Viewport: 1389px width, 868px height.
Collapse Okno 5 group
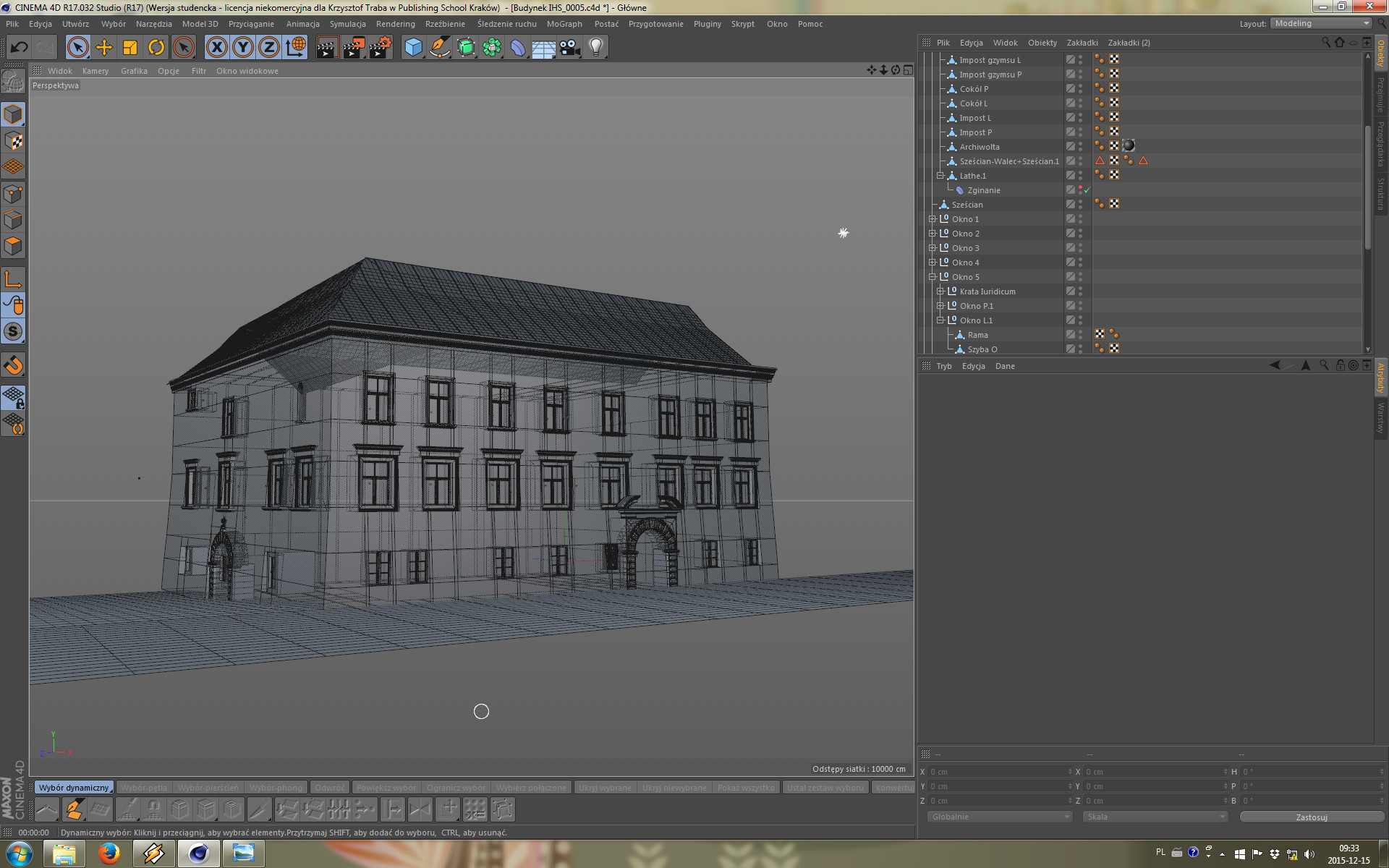coord(933,277)
